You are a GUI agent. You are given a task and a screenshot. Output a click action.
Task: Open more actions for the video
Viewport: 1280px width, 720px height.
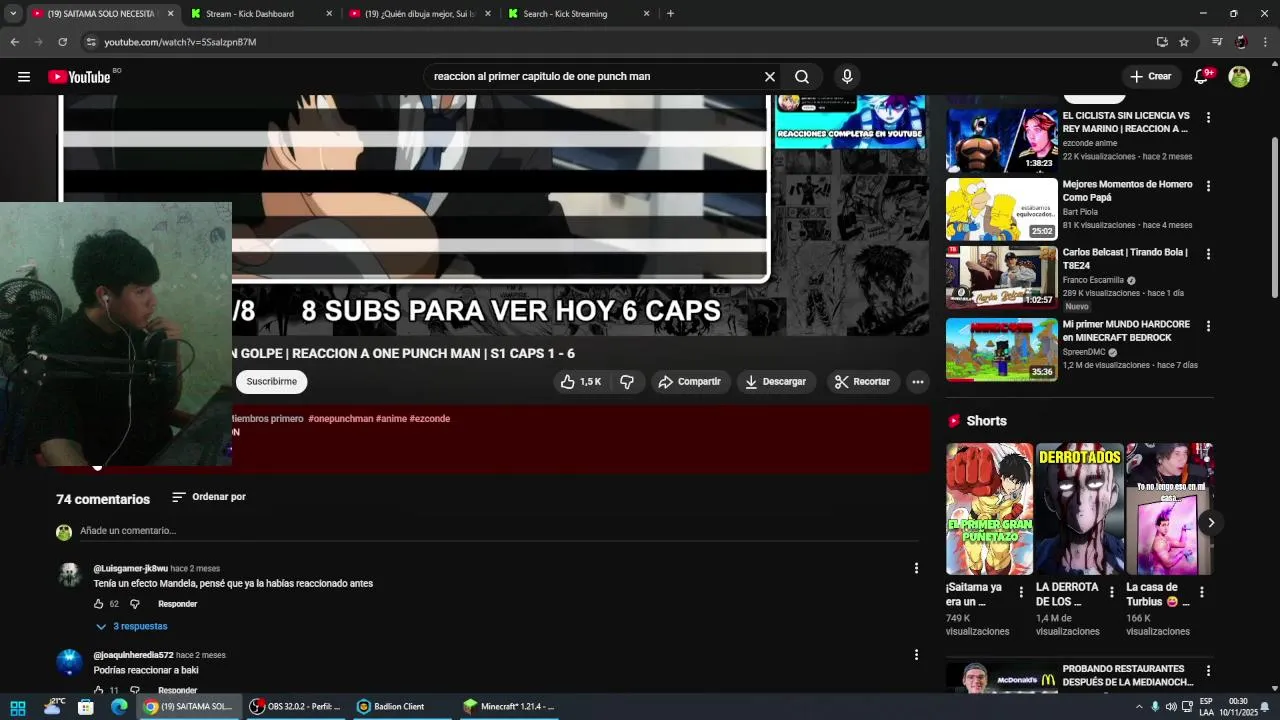point(918,382)
